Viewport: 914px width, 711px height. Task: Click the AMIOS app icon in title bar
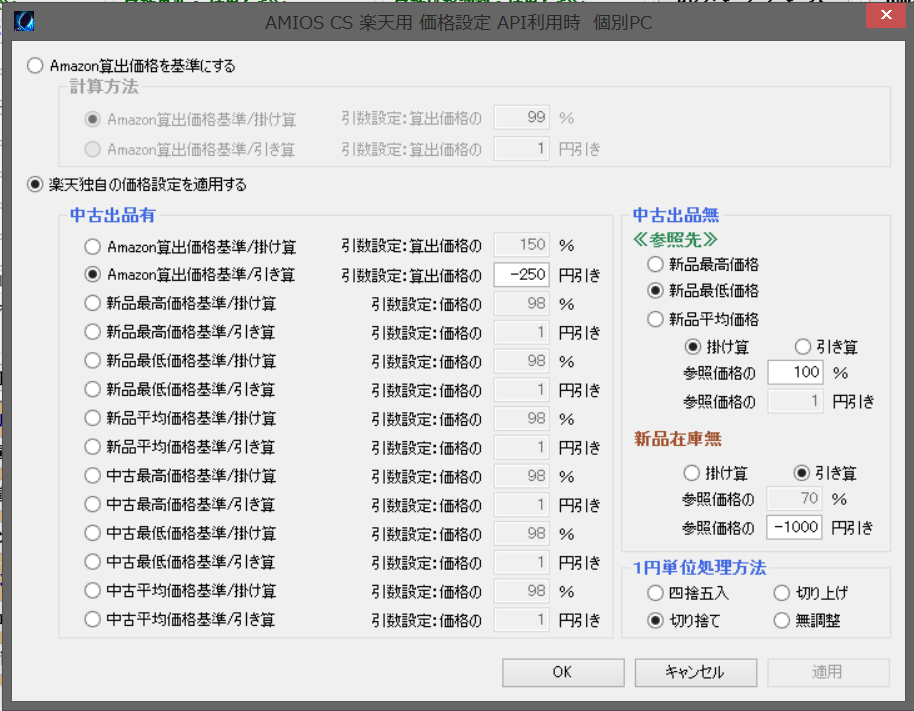(x=24, y=22)
